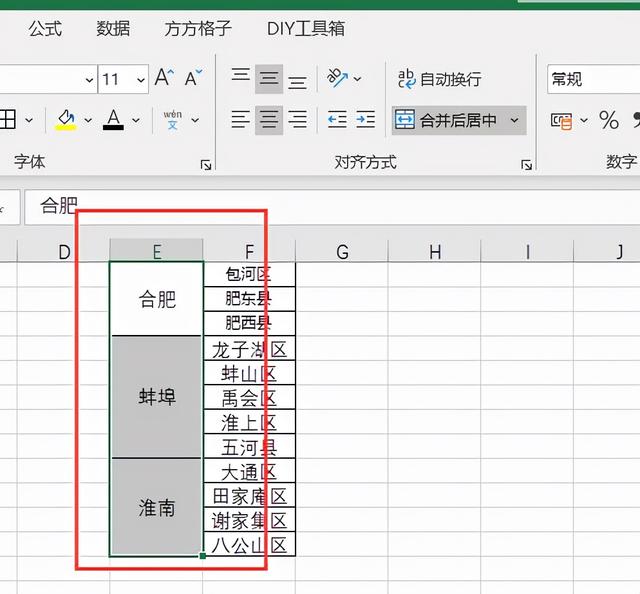Select cell 禹会区

pos(249,398)
